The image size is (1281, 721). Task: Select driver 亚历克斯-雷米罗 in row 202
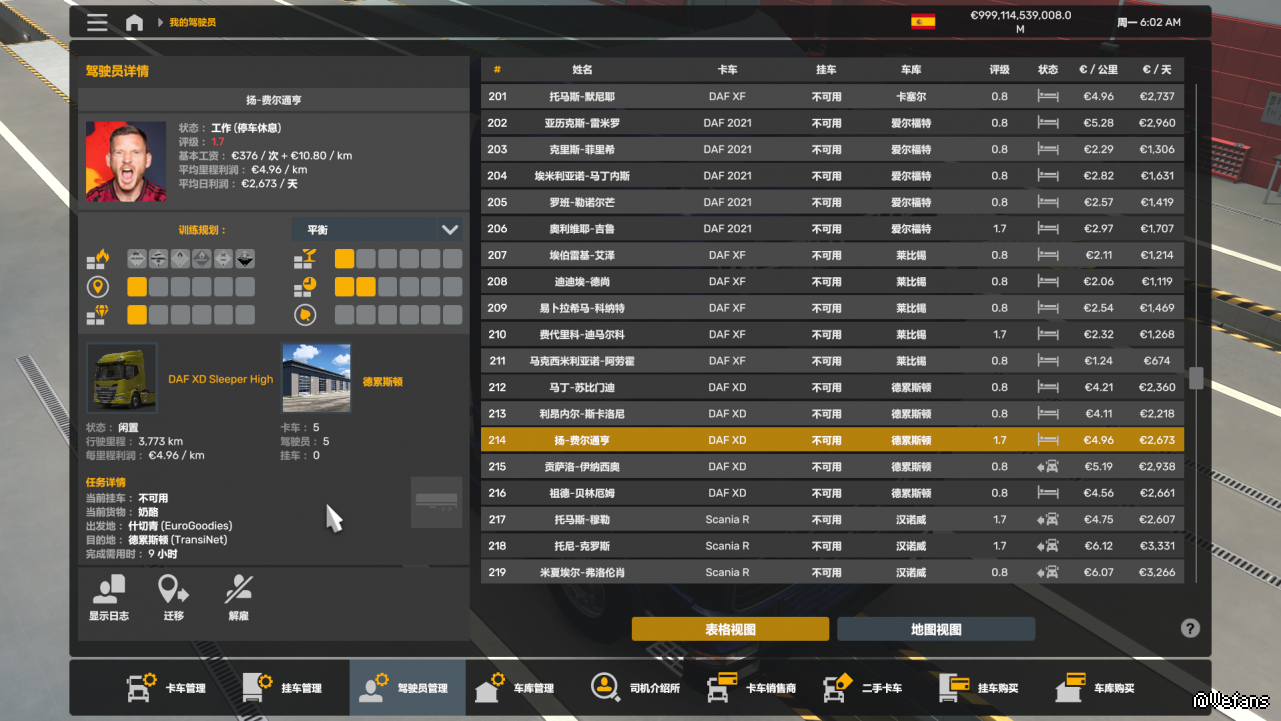tap(832, 123)
